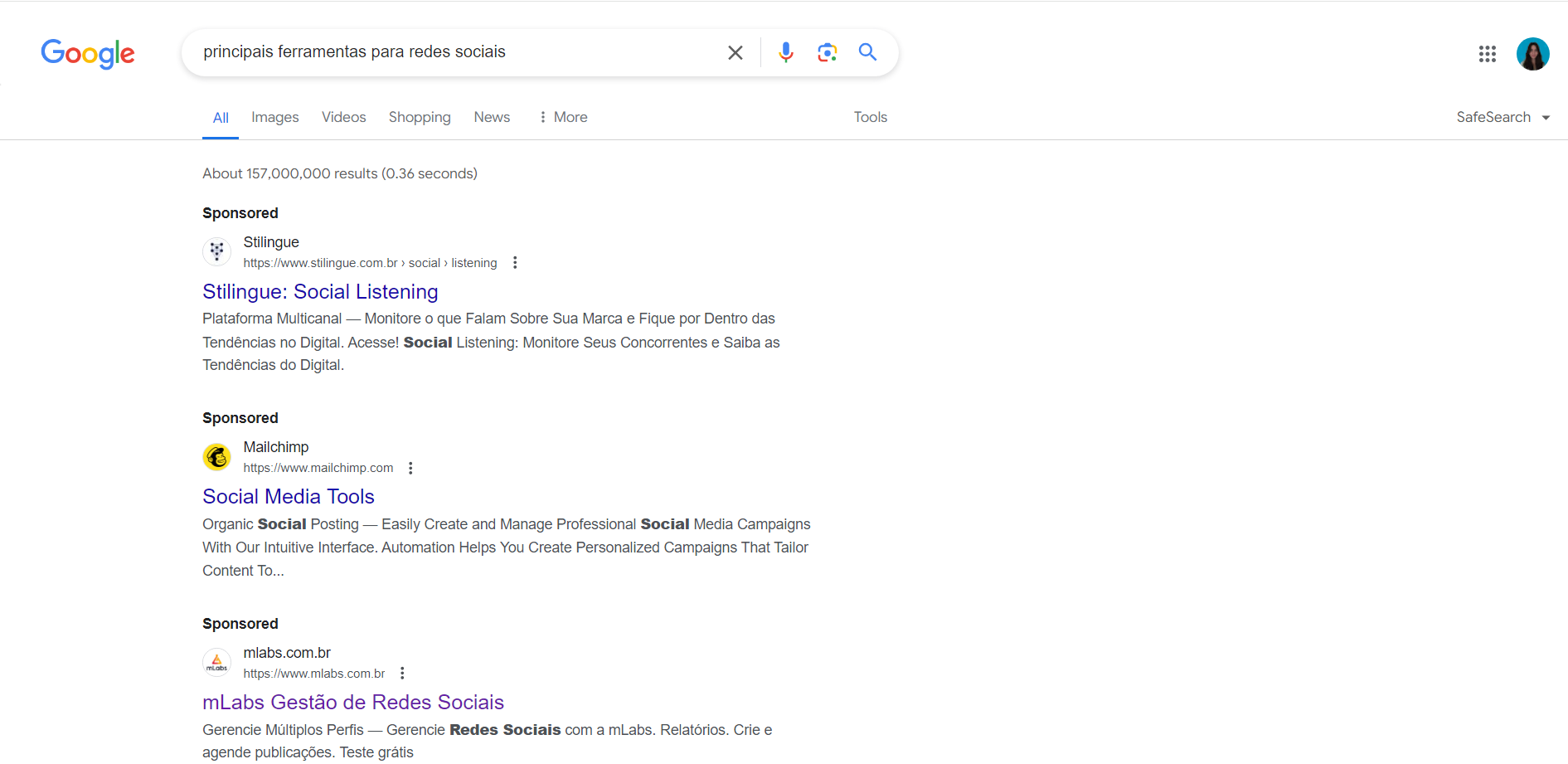1568x764 pixels.
Task: Open the Tools options
Action: coord(870,118)
